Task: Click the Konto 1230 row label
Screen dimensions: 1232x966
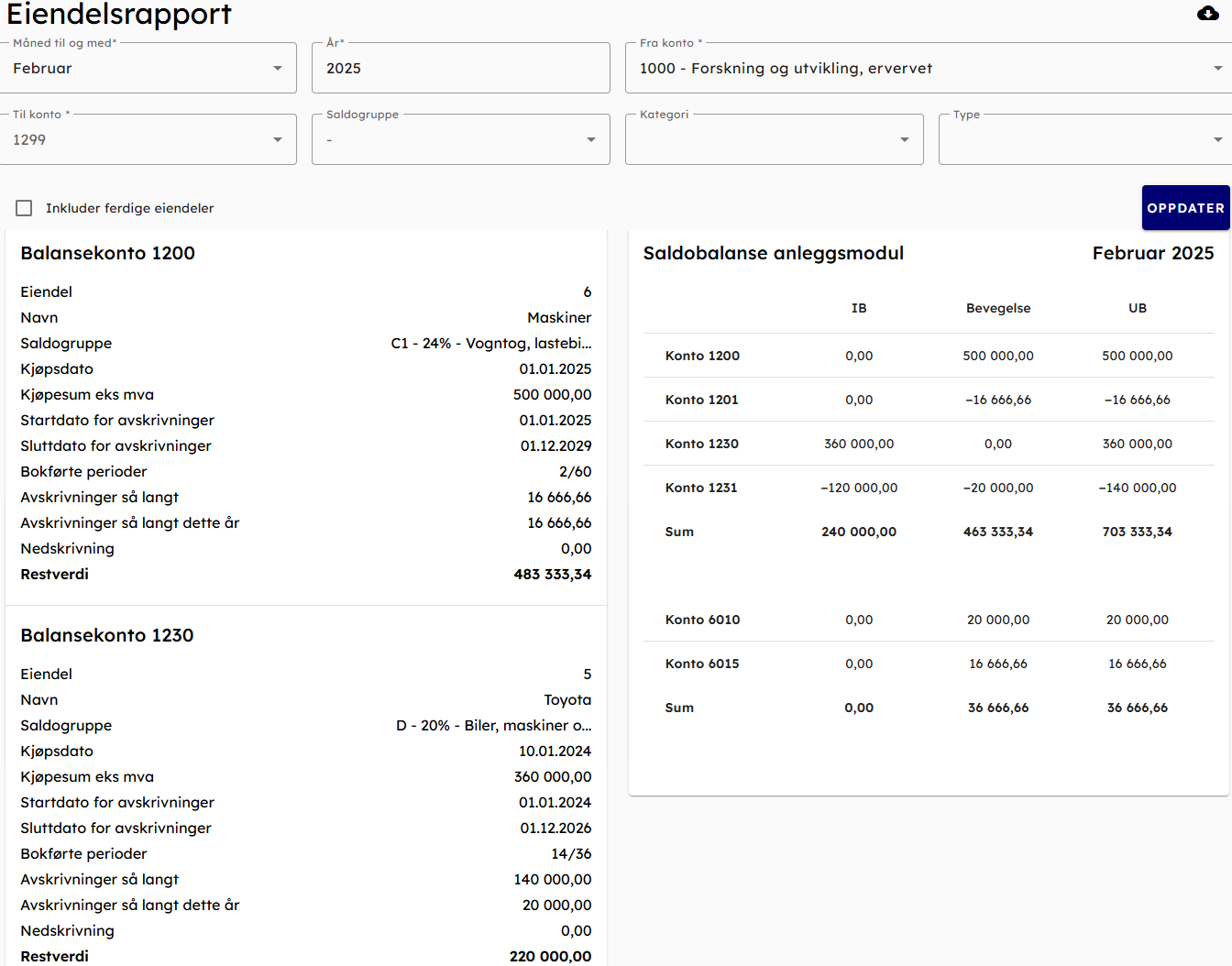Action: (701, 444)
